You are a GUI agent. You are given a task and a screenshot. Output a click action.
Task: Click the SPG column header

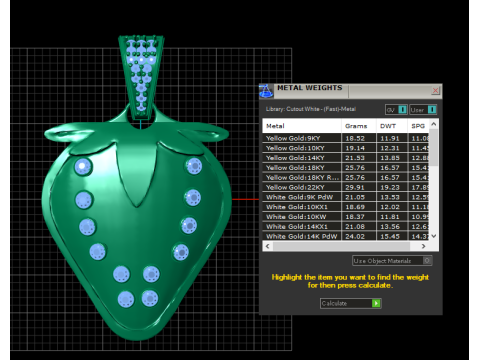pyautogui.click(x=418, y=126)
